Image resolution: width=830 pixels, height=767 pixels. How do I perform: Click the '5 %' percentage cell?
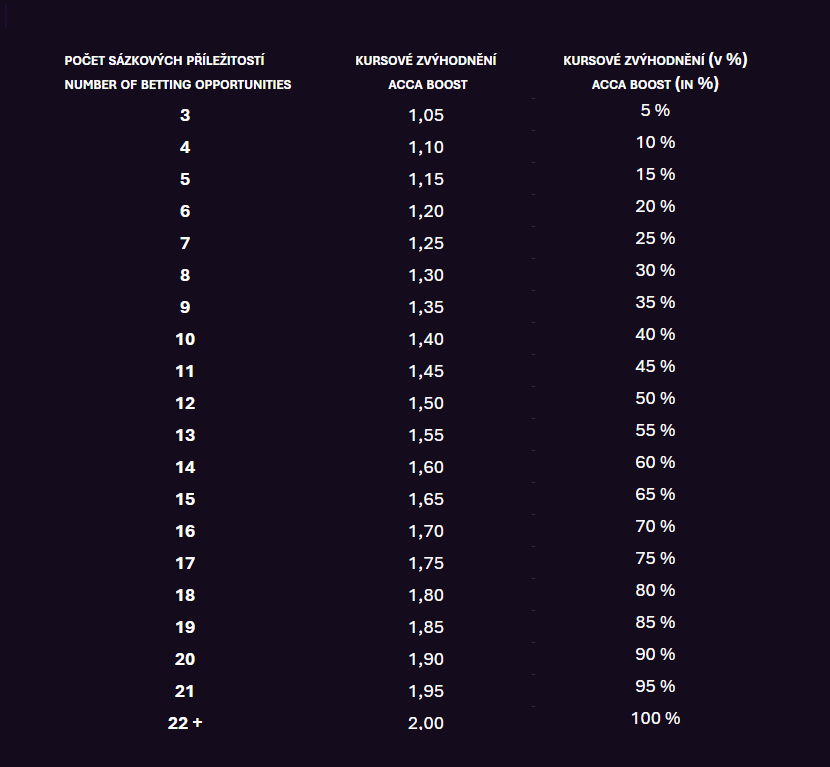[655, 111]
